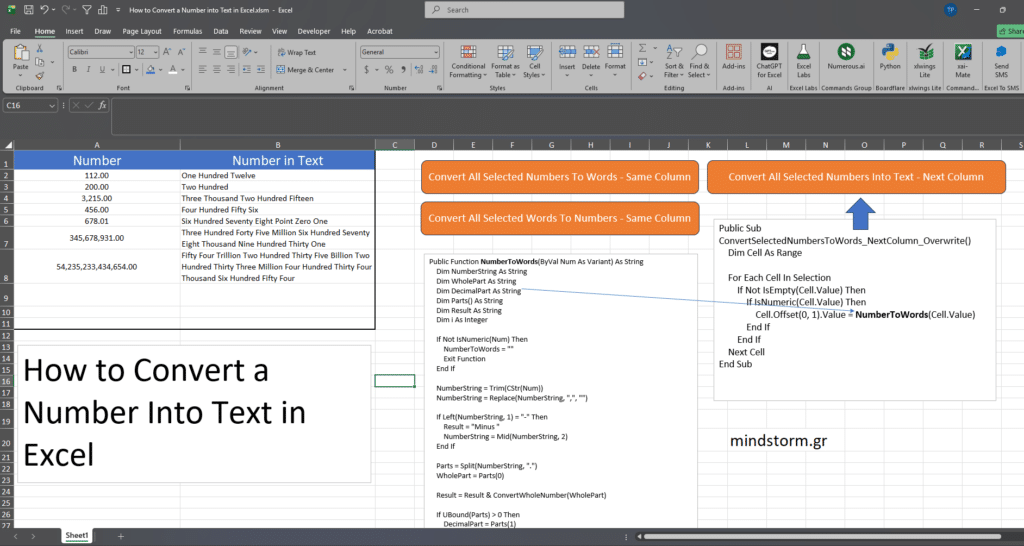Image resolution: width=1024 pixels, height=546 pixels.
Task: Click Increase Decimal icon
Action: 419,69
